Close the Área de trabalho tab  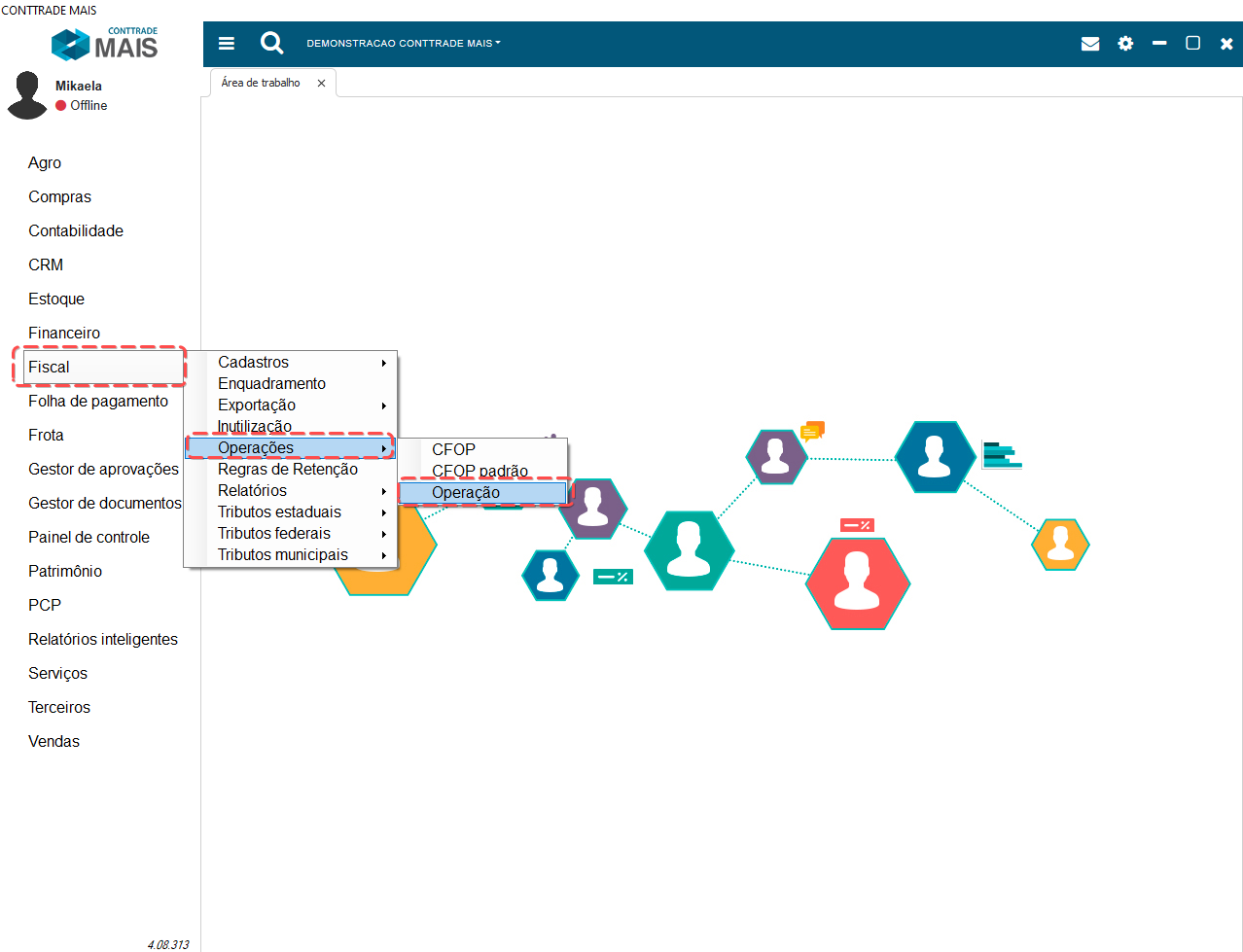[x=321, y=84]
